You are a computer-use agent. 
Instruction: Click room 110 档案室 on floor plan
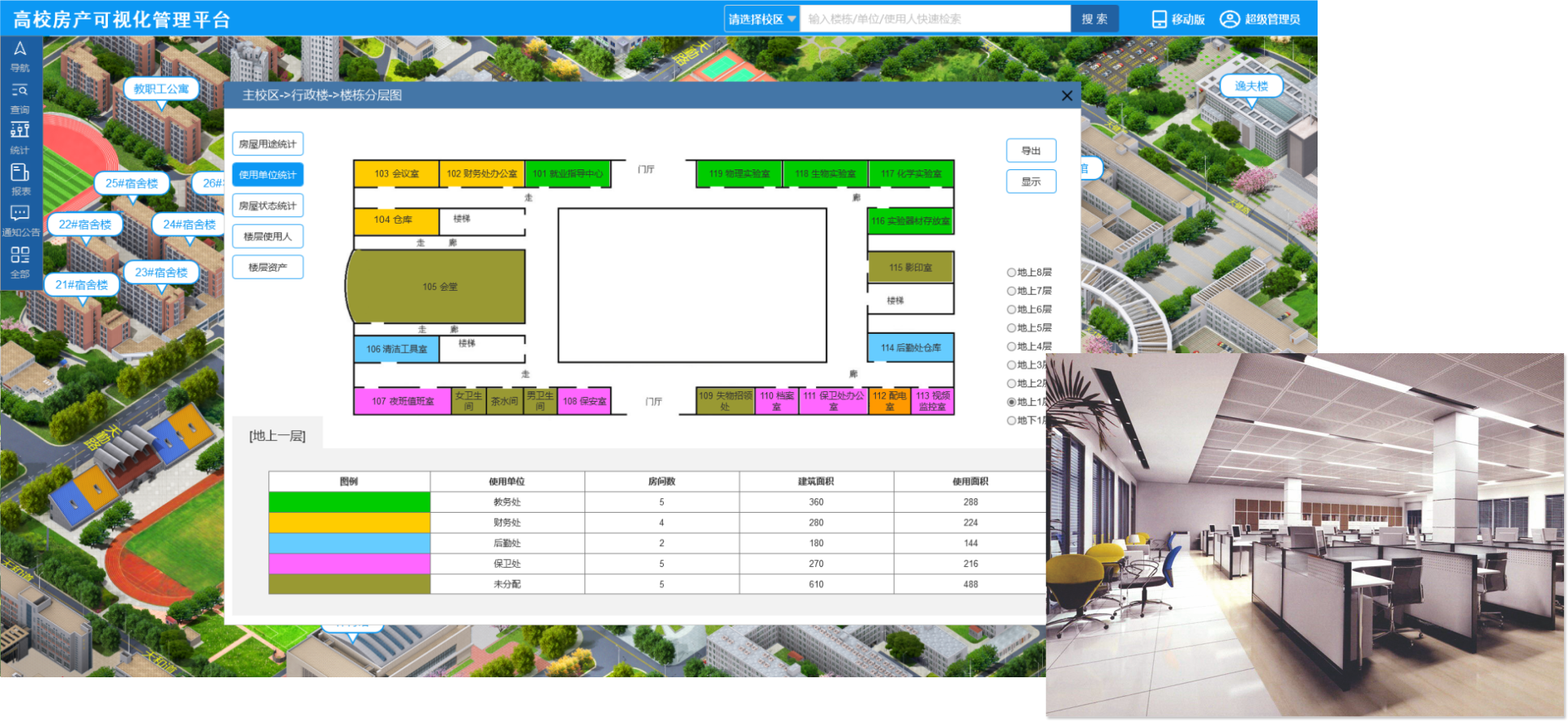[x=776, y=401]
